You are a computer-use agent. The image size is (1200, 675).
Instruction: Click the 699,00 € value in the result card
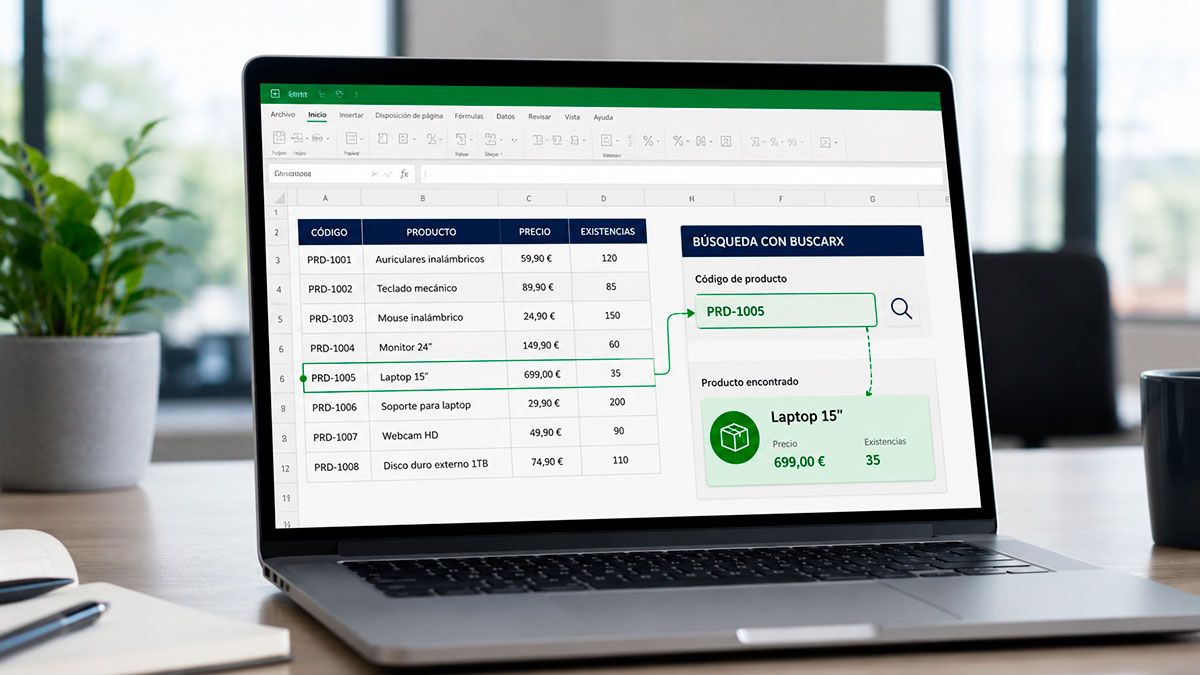coord(799,462)
